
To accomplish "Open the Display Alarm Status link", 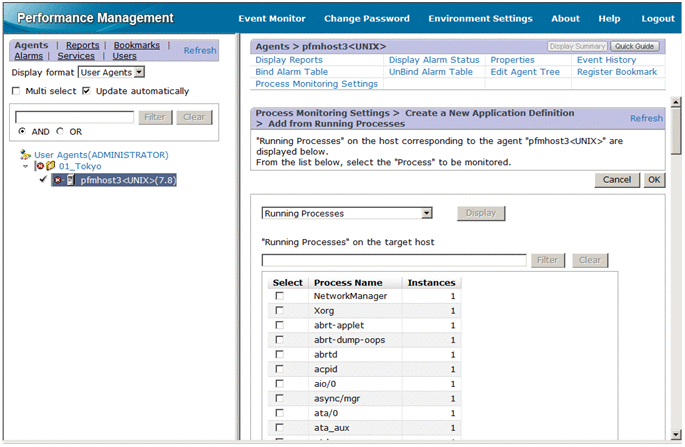I will point(435,60).
